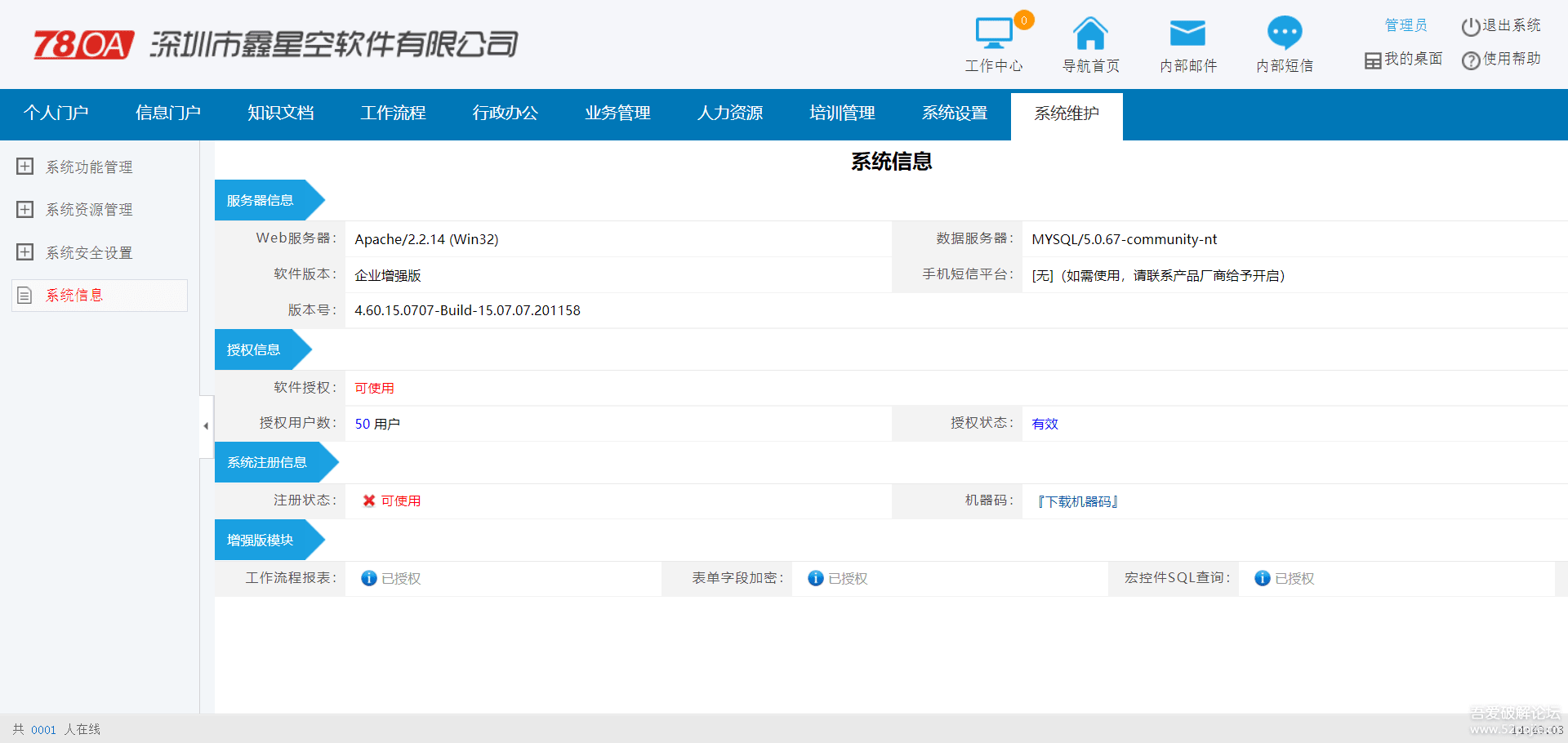The image size is (1568, 743).
Task: Collapse the left sidebar with arrow handle
Action: [206, 426]
